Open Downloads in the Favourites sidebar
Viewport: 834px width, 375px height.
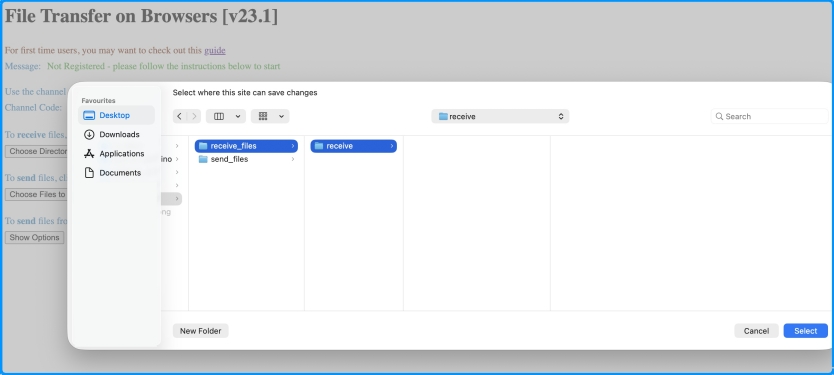point(116,135)
